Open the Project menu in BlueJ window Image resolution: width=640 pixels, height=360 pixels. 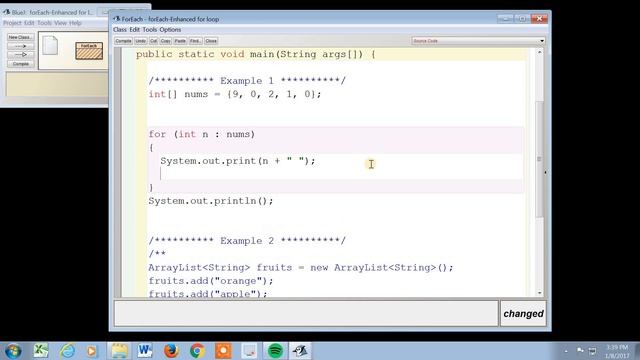[12, 23]
